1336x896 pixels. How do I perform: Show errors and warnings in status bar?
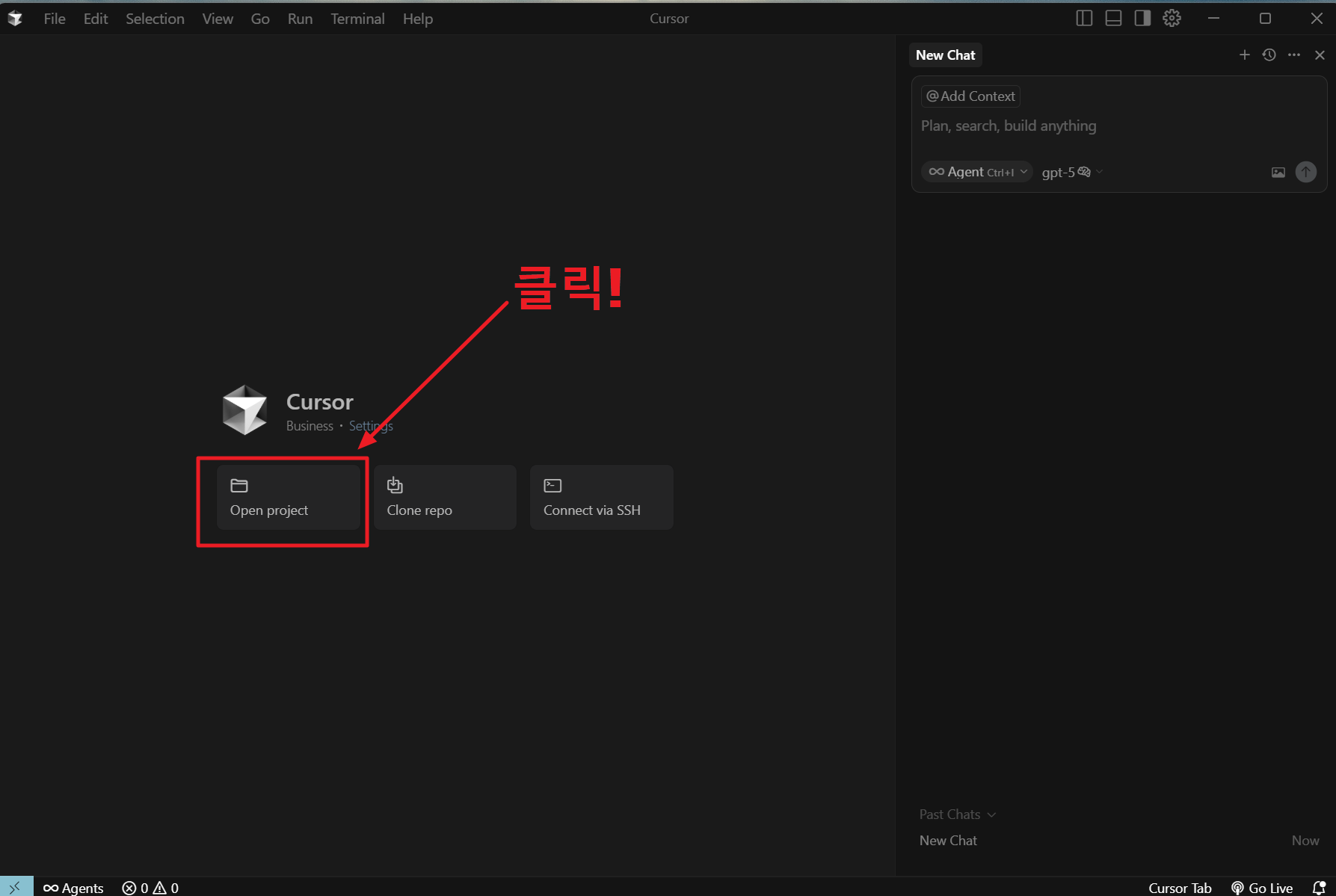point(150,888)
